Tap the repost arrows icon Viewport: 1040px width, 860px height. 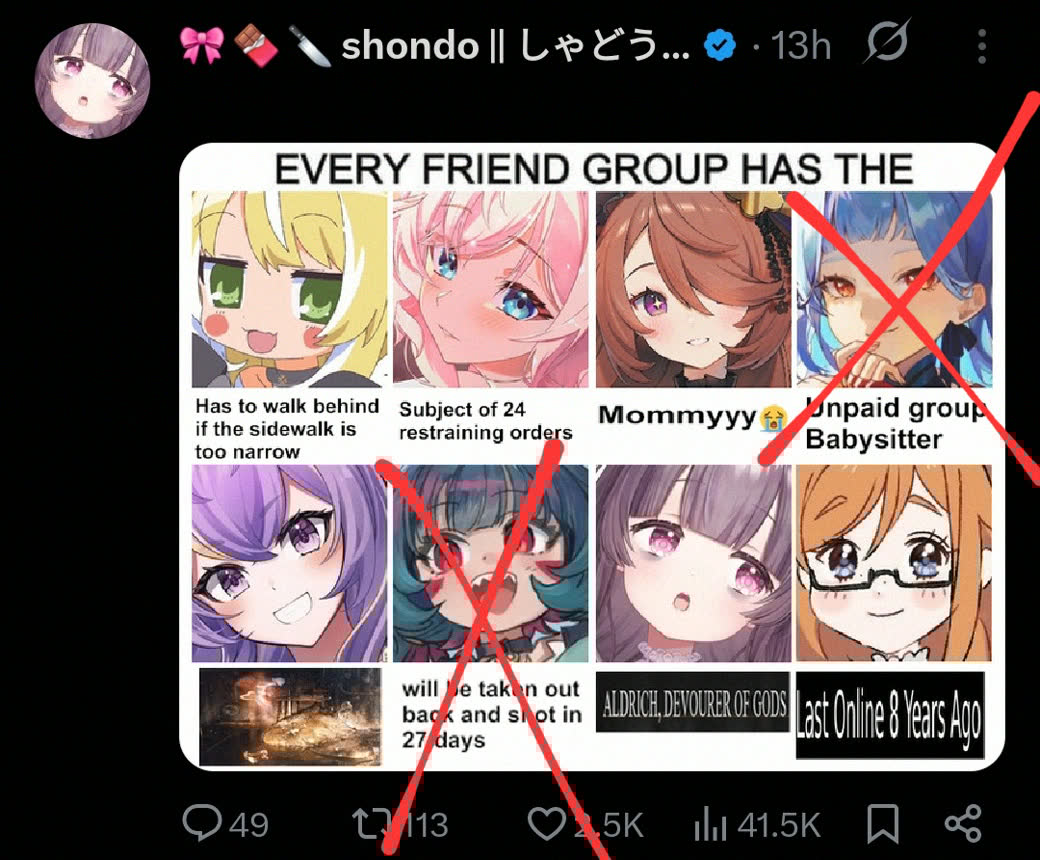coord(373,825)
